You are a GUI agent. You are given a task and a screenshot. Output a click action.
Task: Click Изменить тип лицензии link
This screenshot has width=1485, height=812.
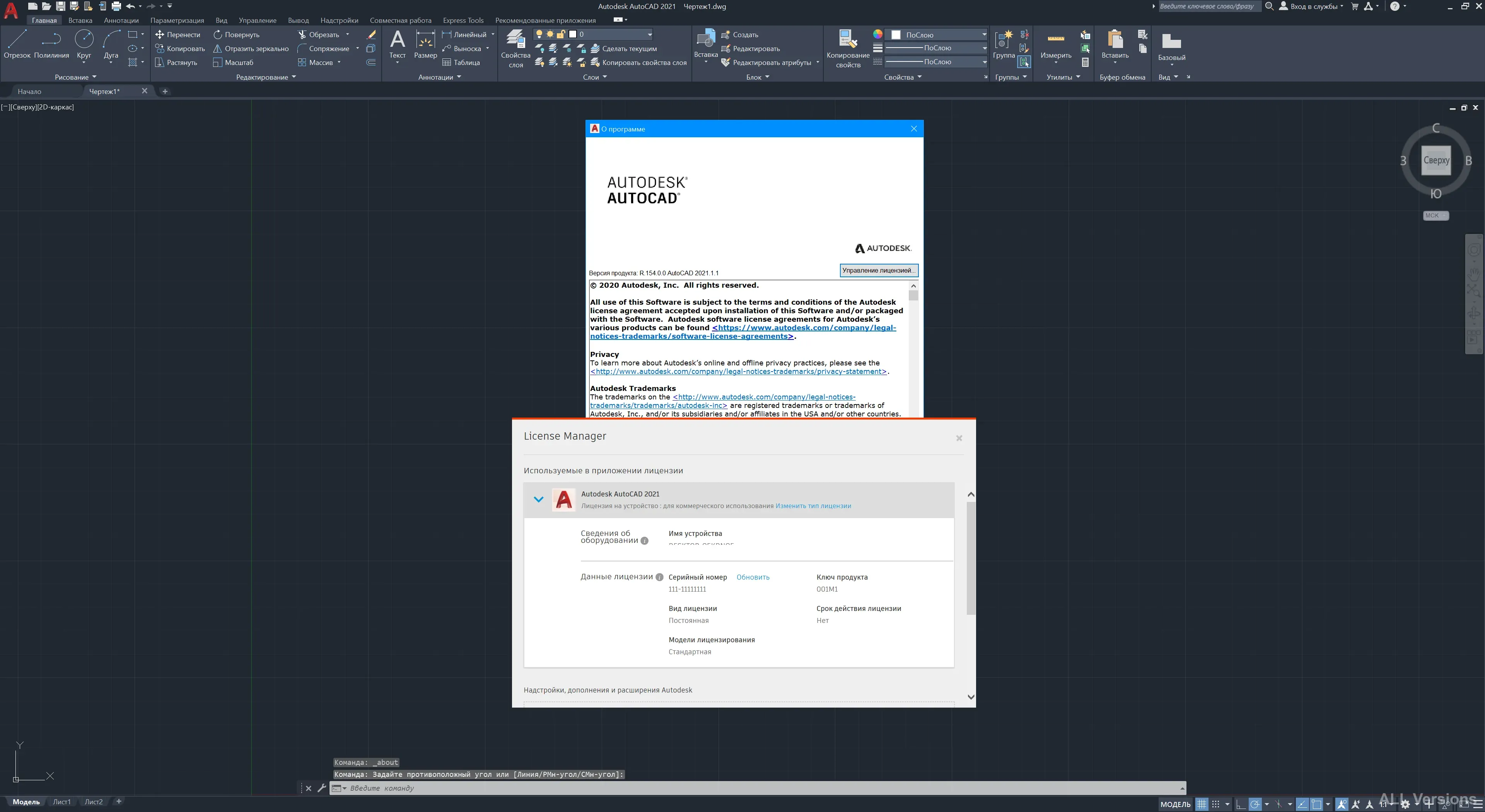(x=813, y=506)
